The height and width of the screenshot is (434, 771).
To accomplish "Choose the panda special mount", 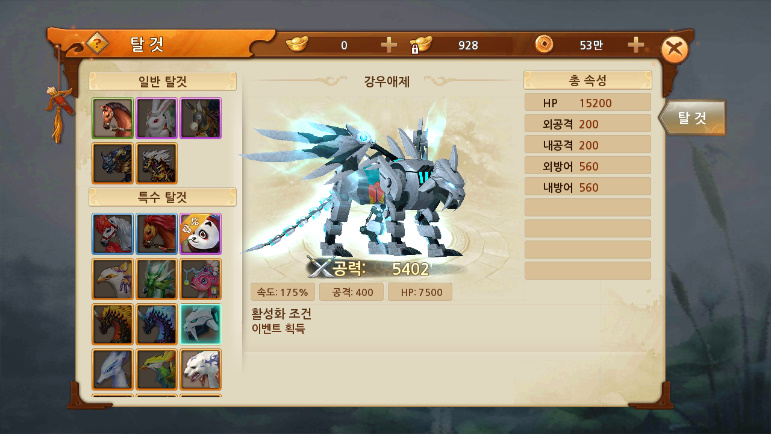I will (201, 234).
